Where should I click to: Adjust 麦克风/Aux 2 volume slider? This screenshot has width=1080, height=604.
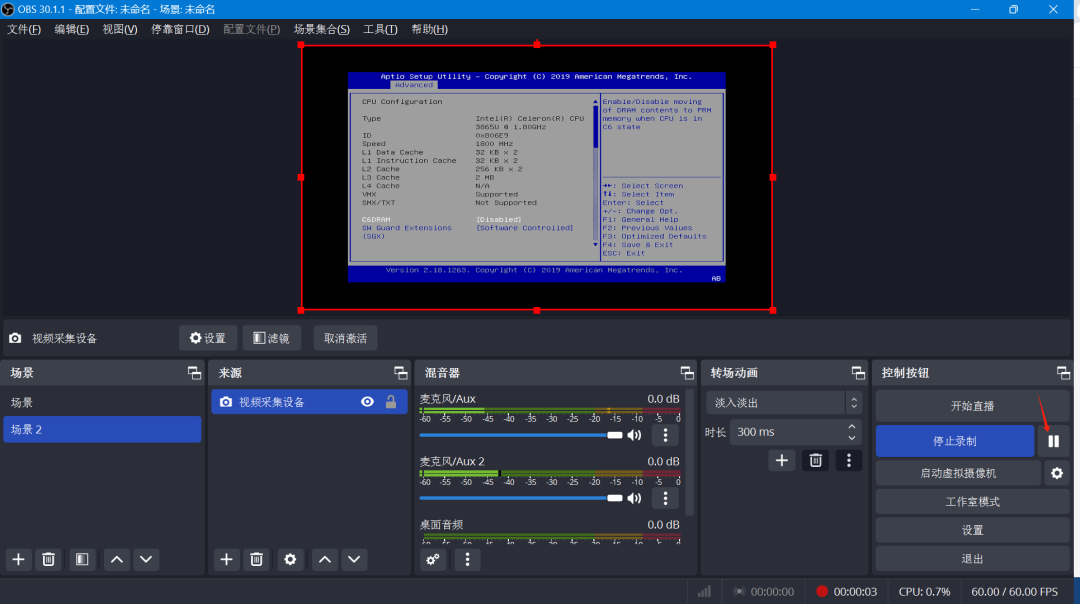coord(521,498)
